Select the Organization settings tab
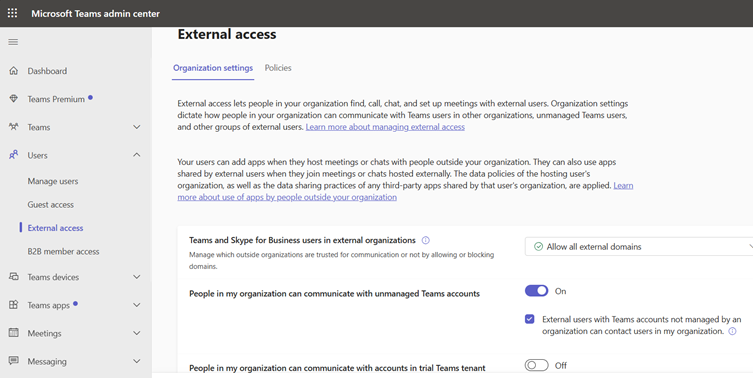 pos(213,68)
